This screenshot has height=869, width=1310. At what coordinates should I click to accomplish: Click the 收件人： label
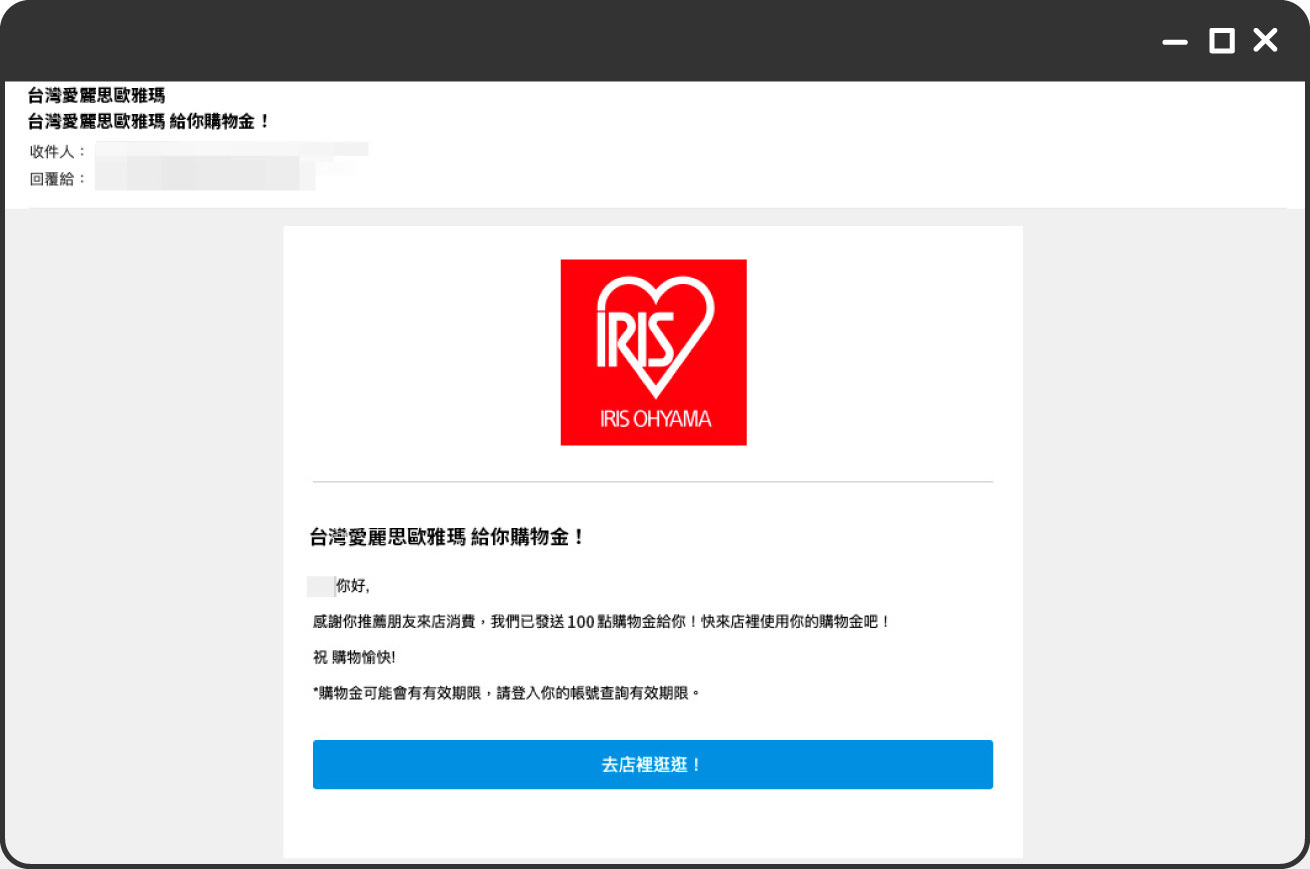click(59, 152)
